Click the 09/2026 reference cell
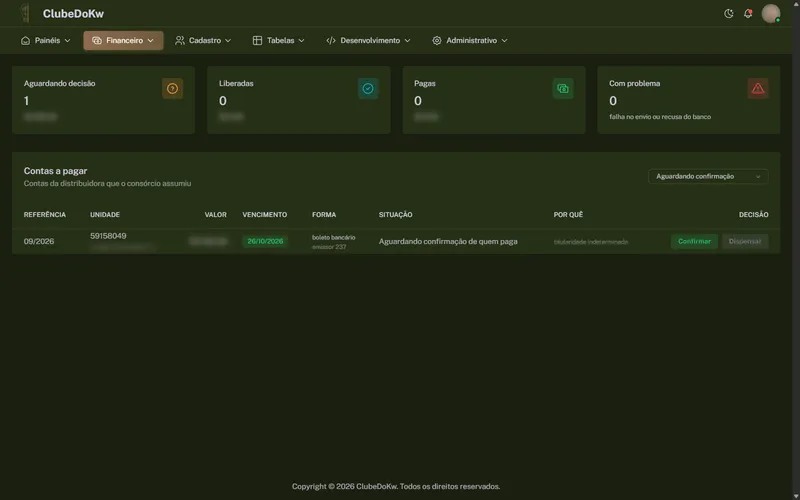 coord(39,241)
